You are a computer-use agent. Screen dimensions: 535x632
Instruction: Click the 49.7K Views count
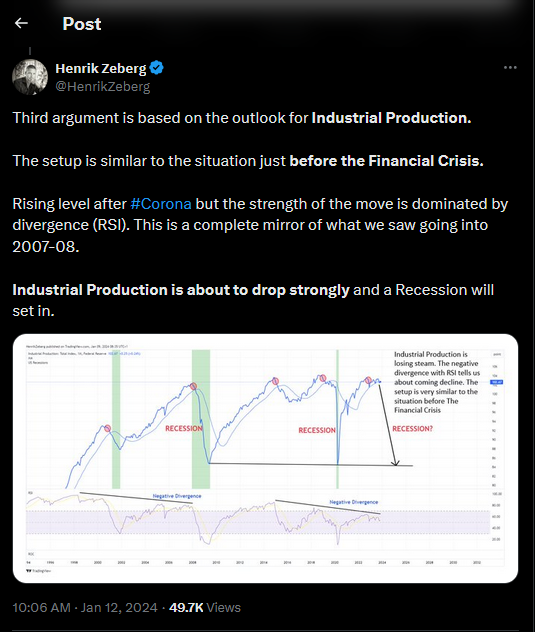(205, 607)
